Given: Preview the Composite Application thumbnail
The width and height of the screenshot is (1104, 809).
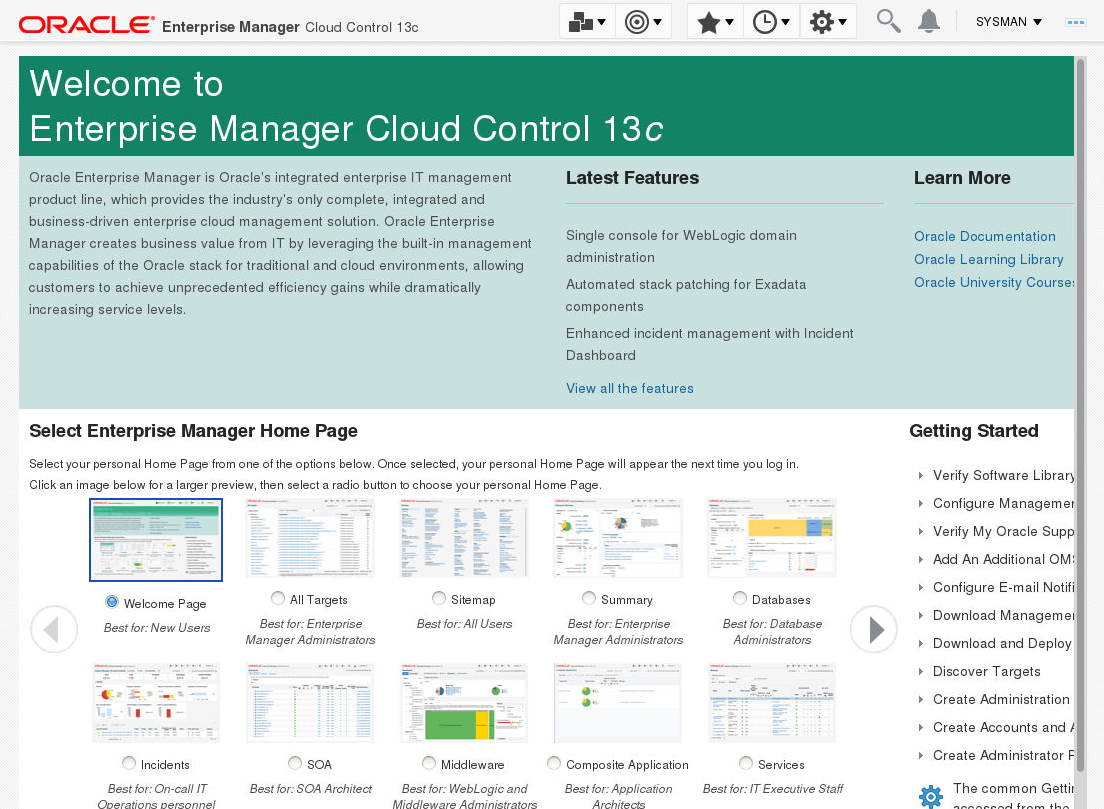Looking at the screenshot, I should click(x=618, y=703).
